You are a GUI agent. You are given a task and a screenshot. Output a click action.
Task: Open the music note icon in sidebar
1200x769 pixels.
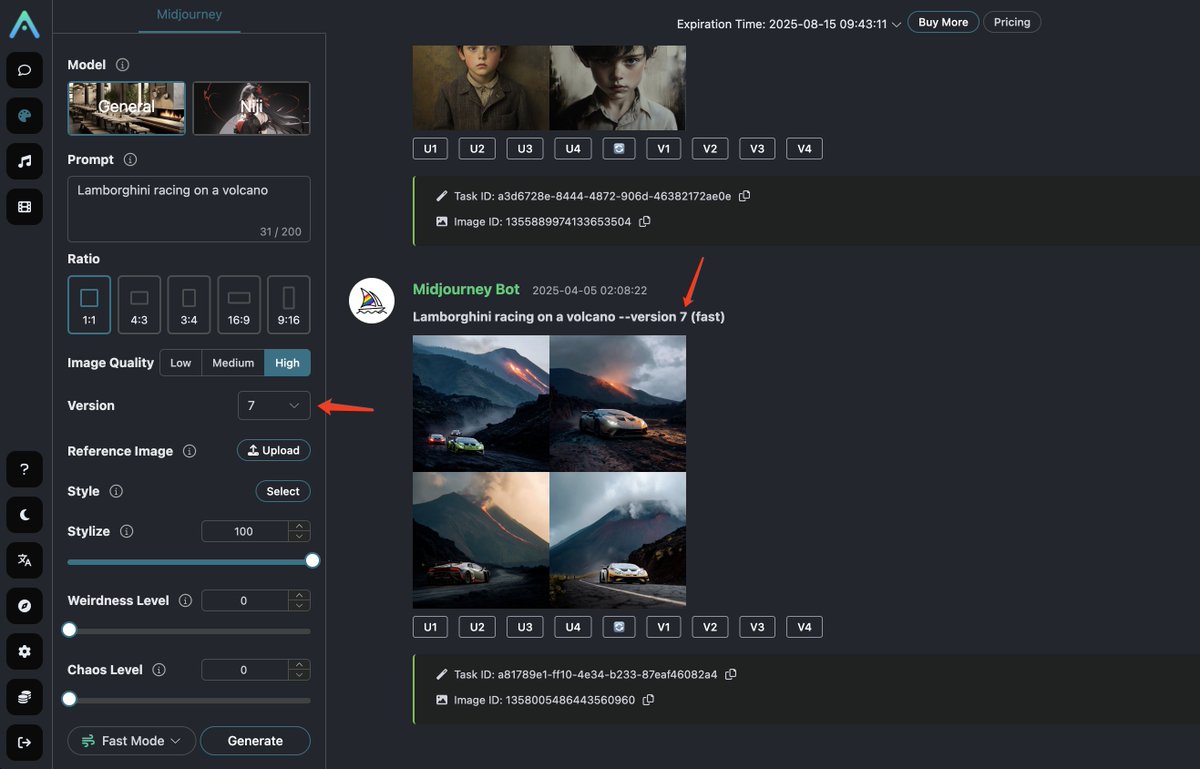point(25,161)
